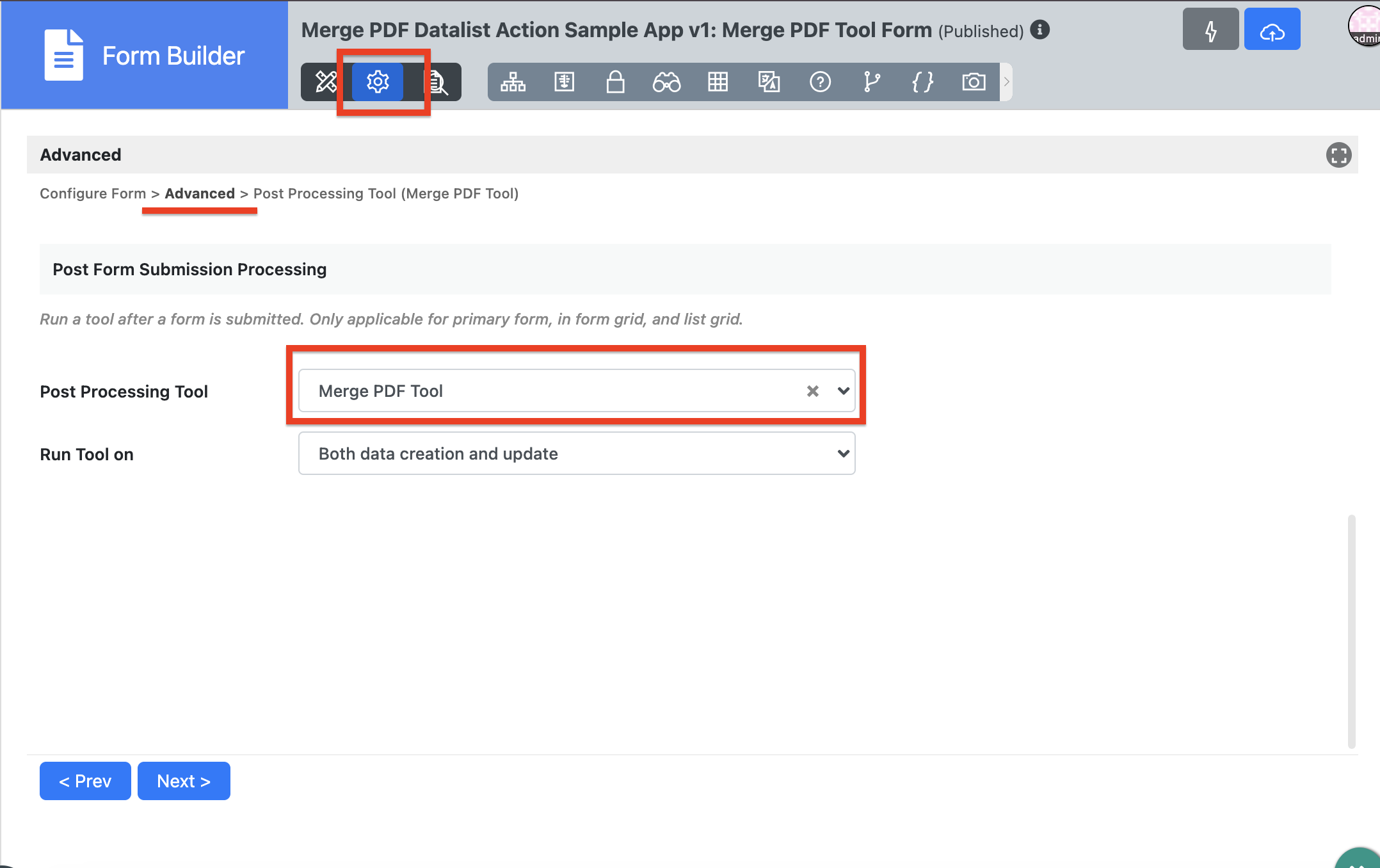The width and height of the screenshot is (1380, 868).
Task: Open the design pencil-ruler tab
Action: [x=326, y=82]
